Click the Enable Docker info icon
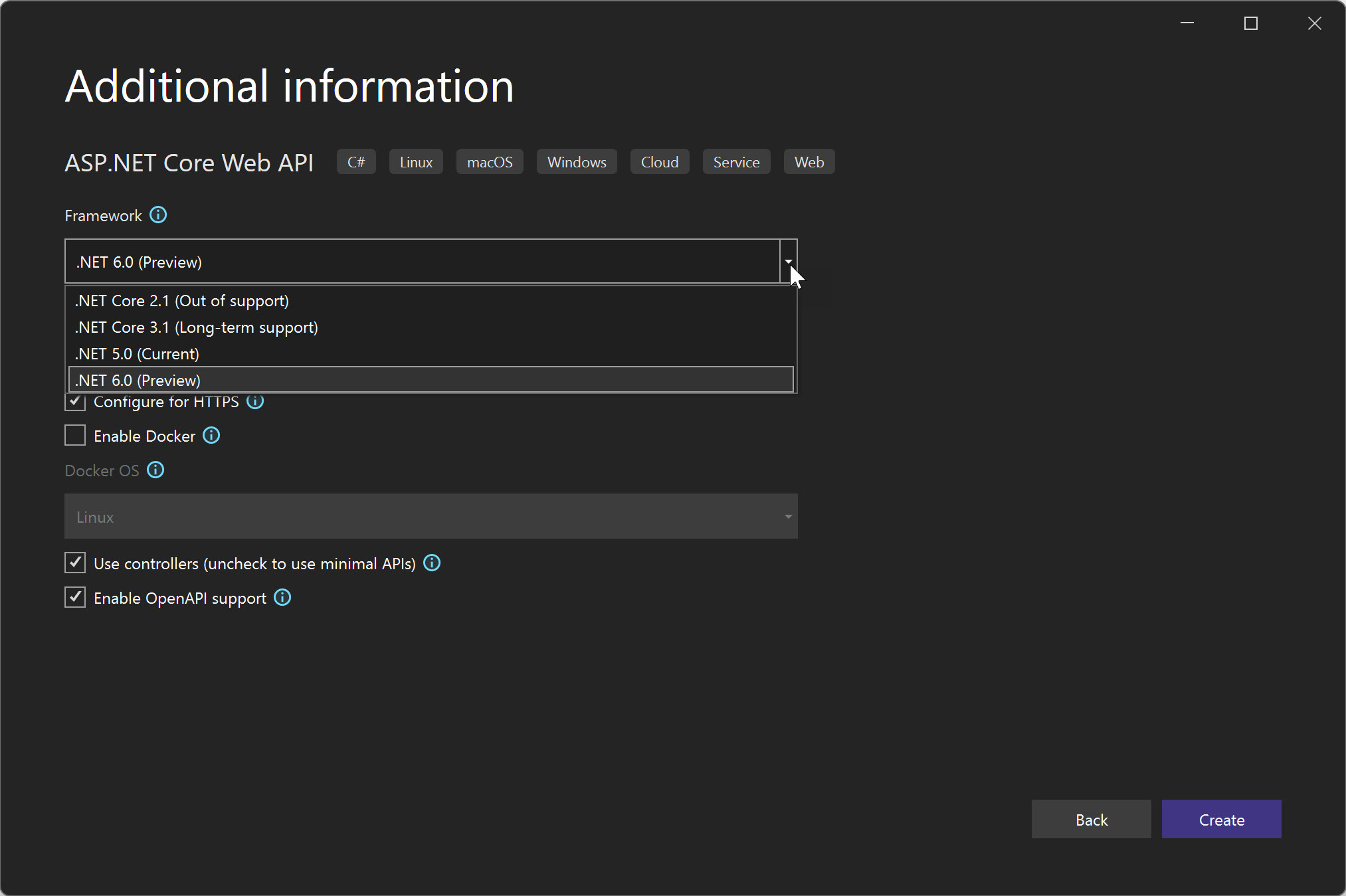Screen dimensions: 1346x896 click(211, 436)
